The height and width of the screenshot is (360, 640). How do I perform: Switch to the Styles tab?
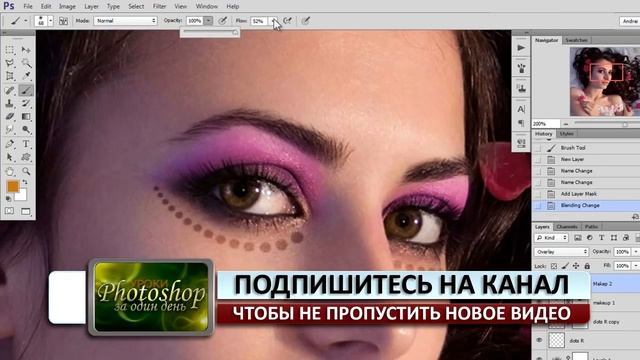567,134
